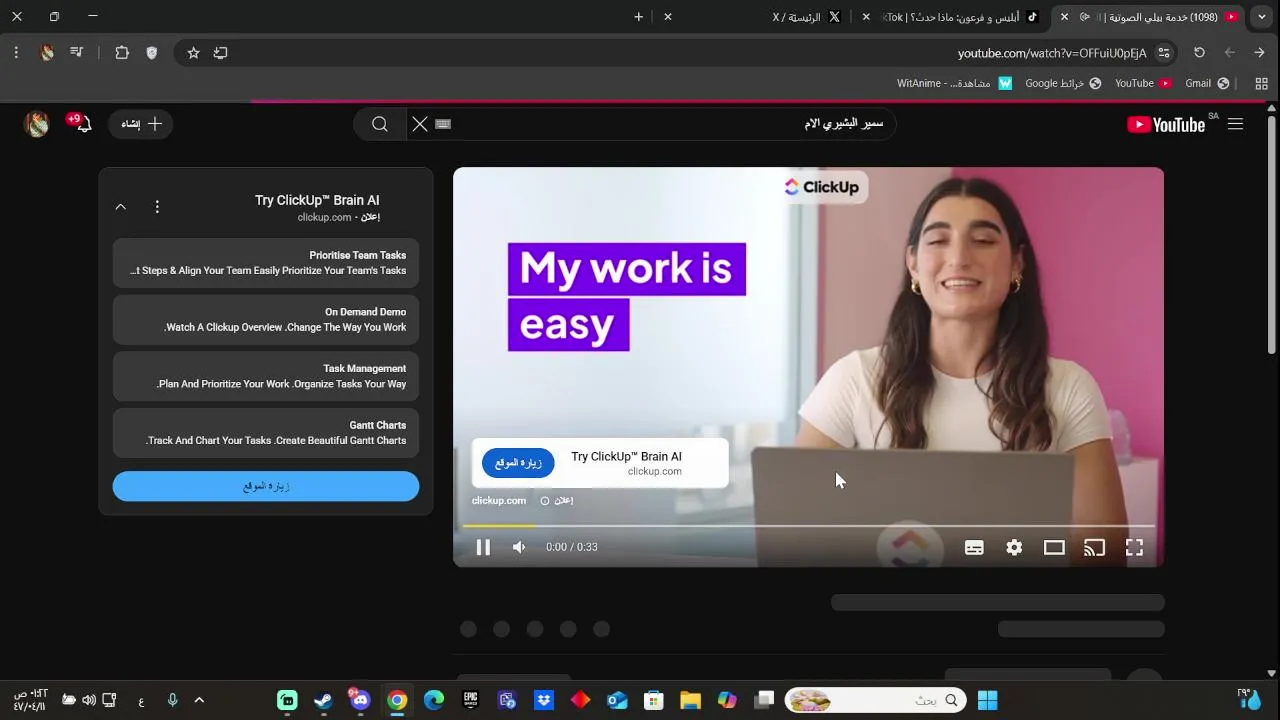Open the Windows Start button
1280x720 pixels.
click(987, 700)
